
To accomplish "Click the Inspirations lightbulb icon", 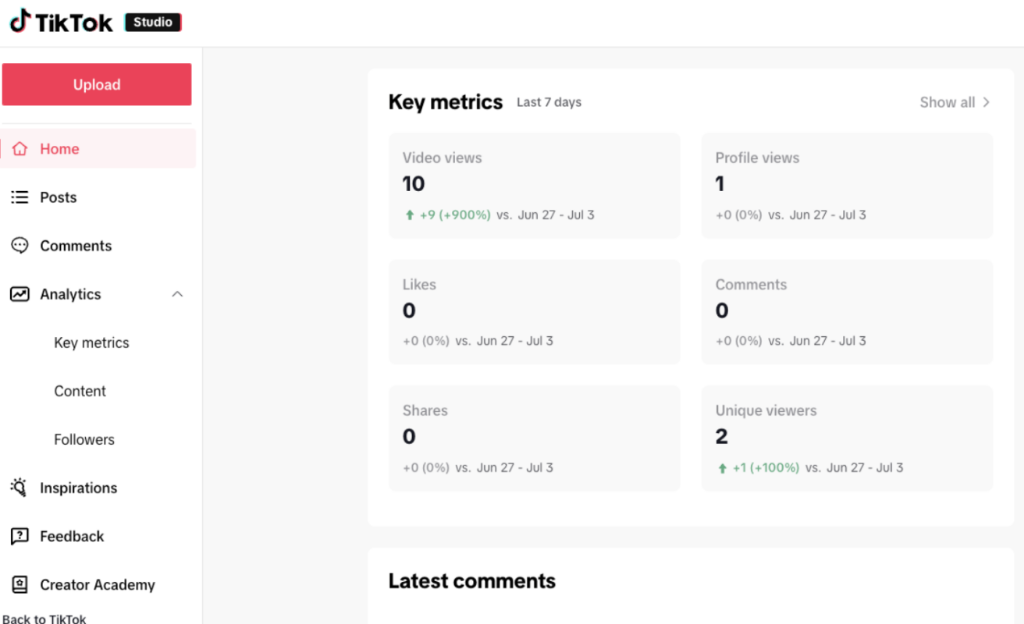I will click(x=19, y=488).
